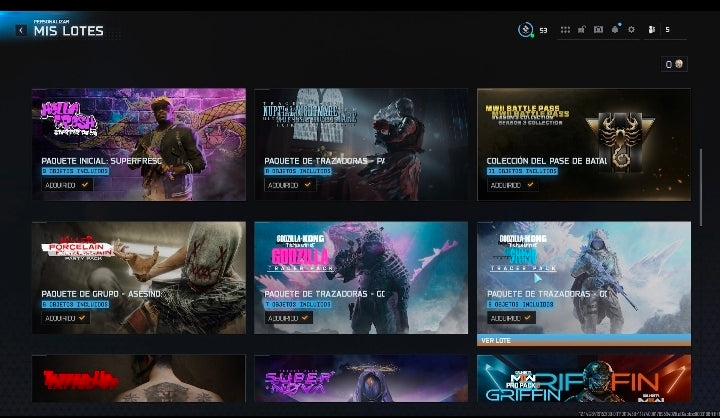
Task: Go back using the arrow beside MIS LOTES
Action: click(x=21, y=30)
